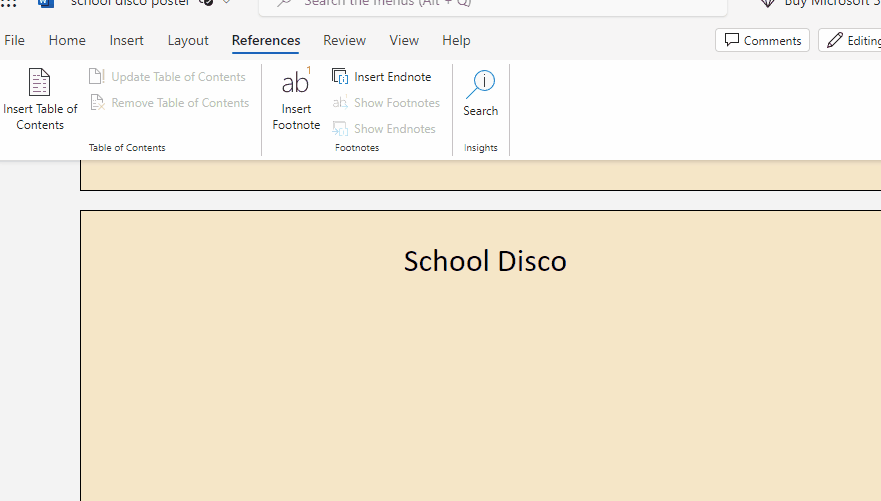
Task: Click the Insert Table of Contents icon
Action: (39, 83)
